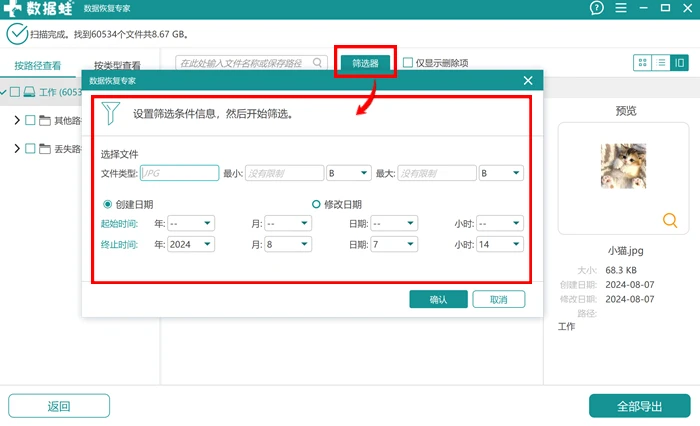Image resolution: width=700 pixels, height=426 pixels.
Task: Open the minimum size unit dropdown
Action: point(349,173)
